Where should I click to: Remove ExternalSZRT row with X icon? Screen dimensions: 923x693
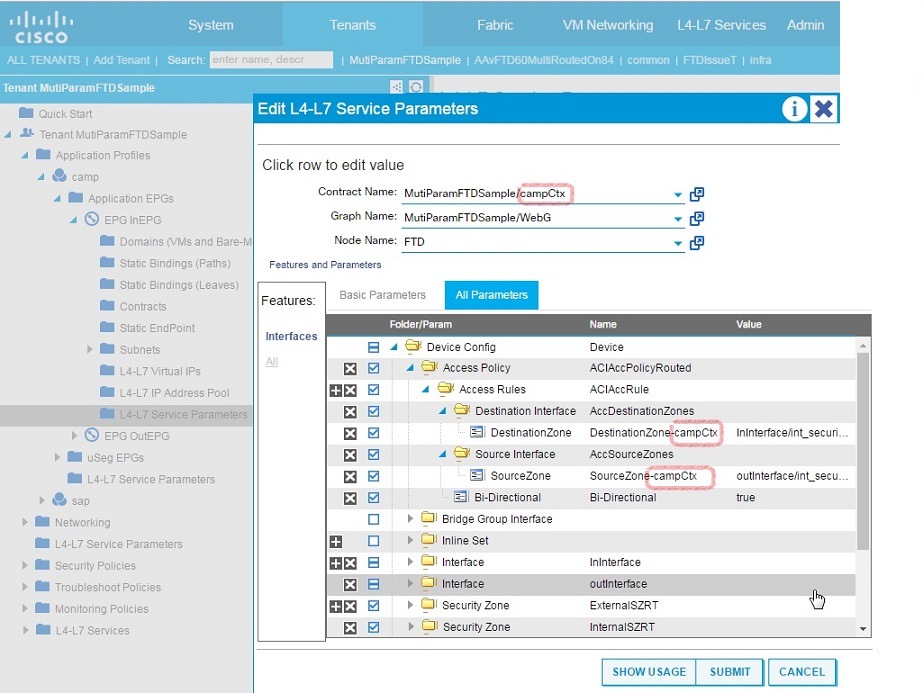tap(350, 606)
